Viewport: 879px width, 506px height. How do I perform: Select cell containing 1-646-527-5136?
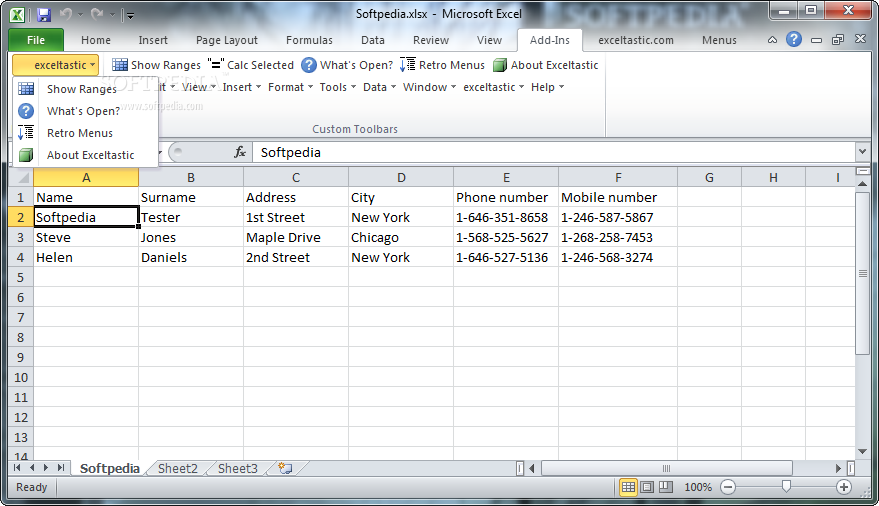[x=506, y=258]
